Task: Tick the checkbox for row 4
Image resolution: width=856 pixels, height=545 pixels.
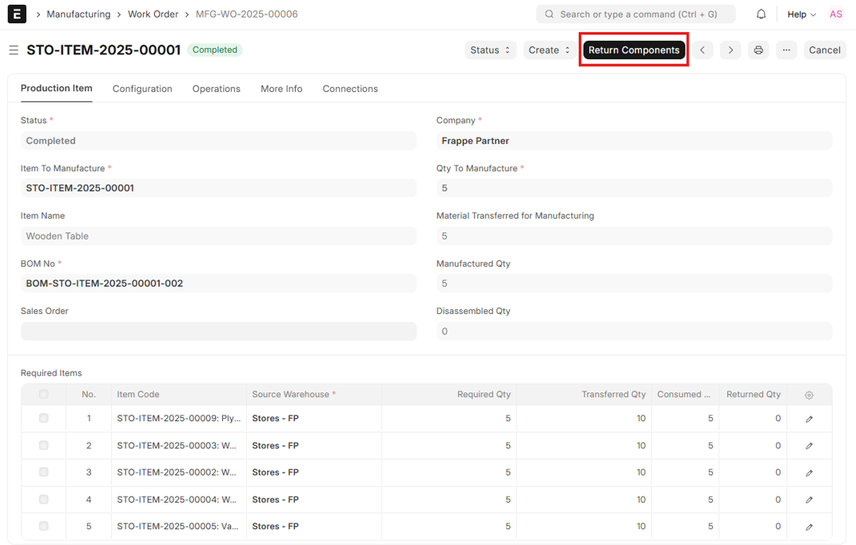Action: [43, 499]
